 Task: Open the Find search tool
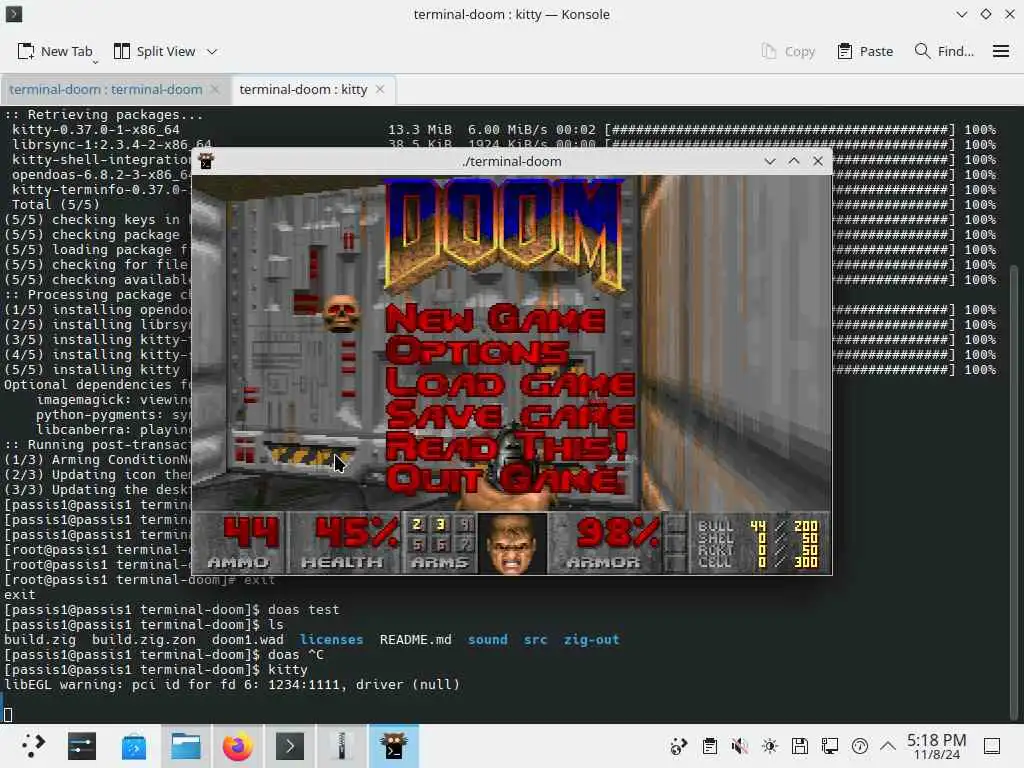coord(944,52)
